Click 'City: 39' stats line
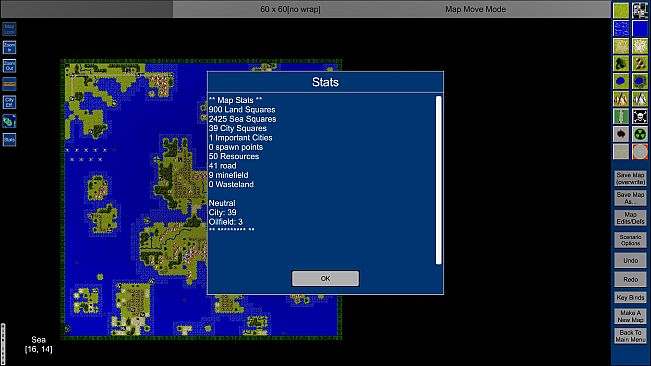Viewport: 651px width, 366px height. (x=223, y=212)
